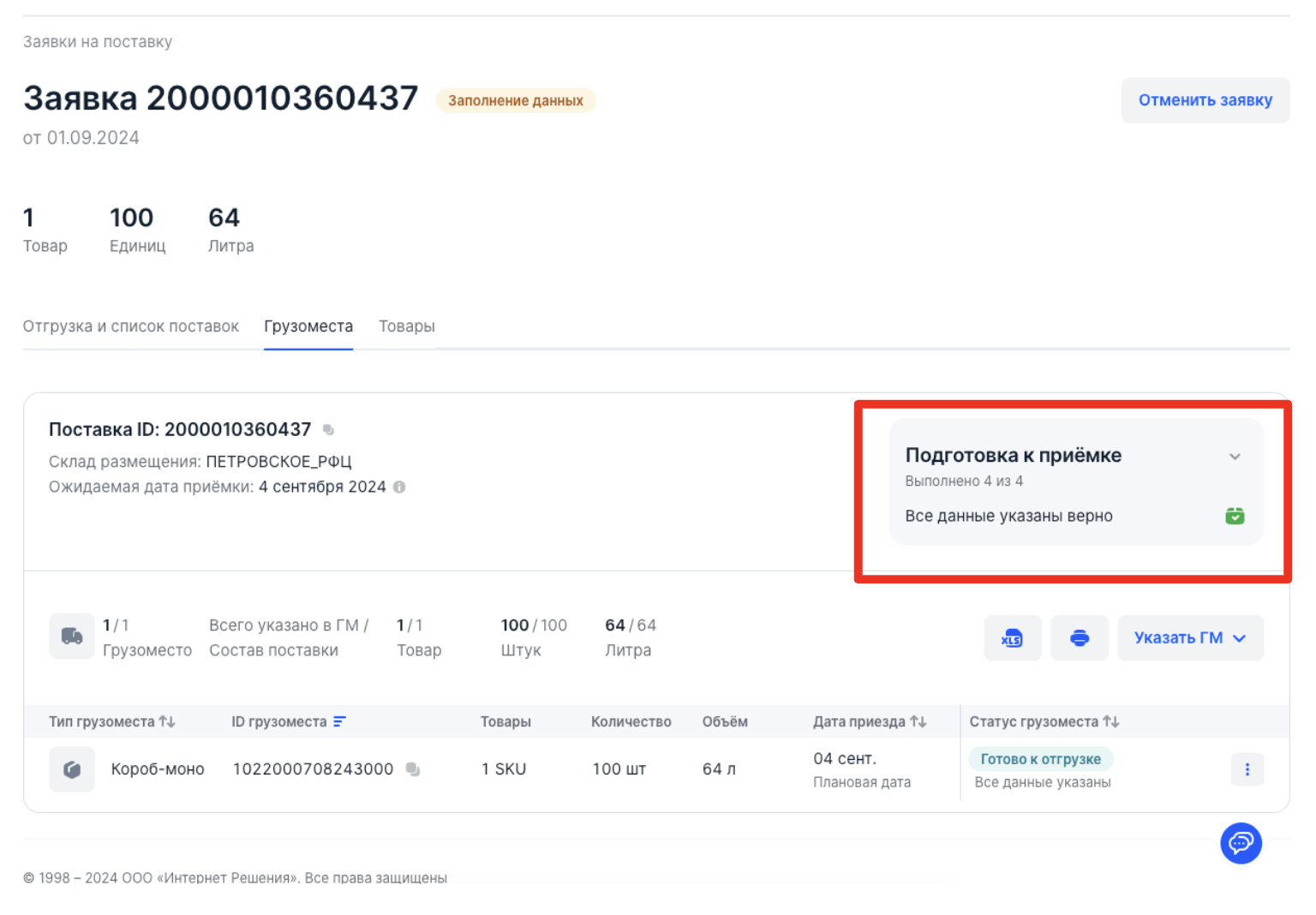Click the Товары column header in table
The image size is (1316, 915).
click(505, 722)
